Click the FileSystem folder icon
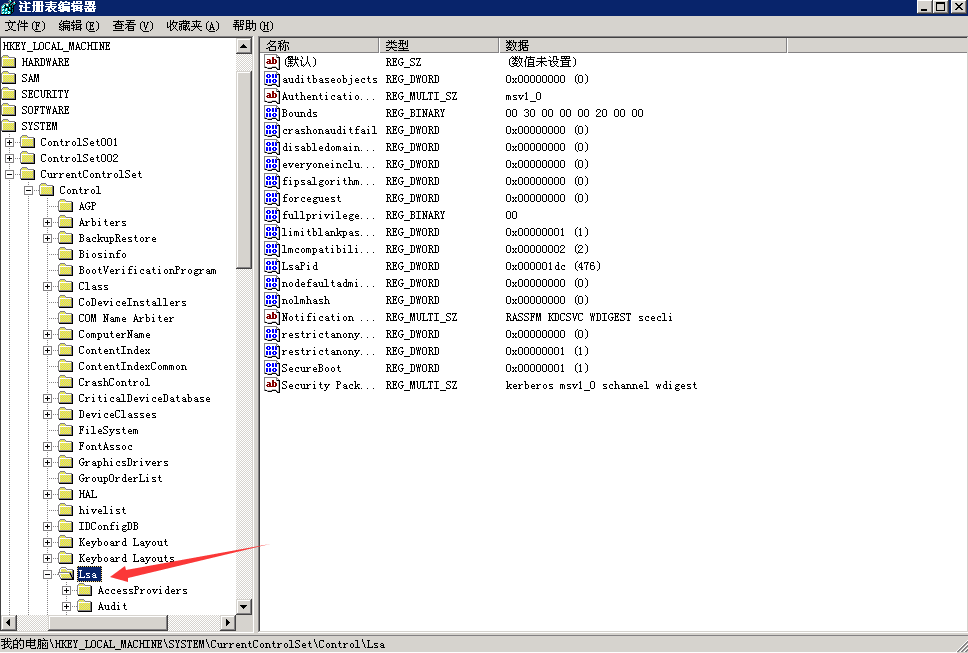Viewport: 968px width, 653px height. (x=65, y=430)
